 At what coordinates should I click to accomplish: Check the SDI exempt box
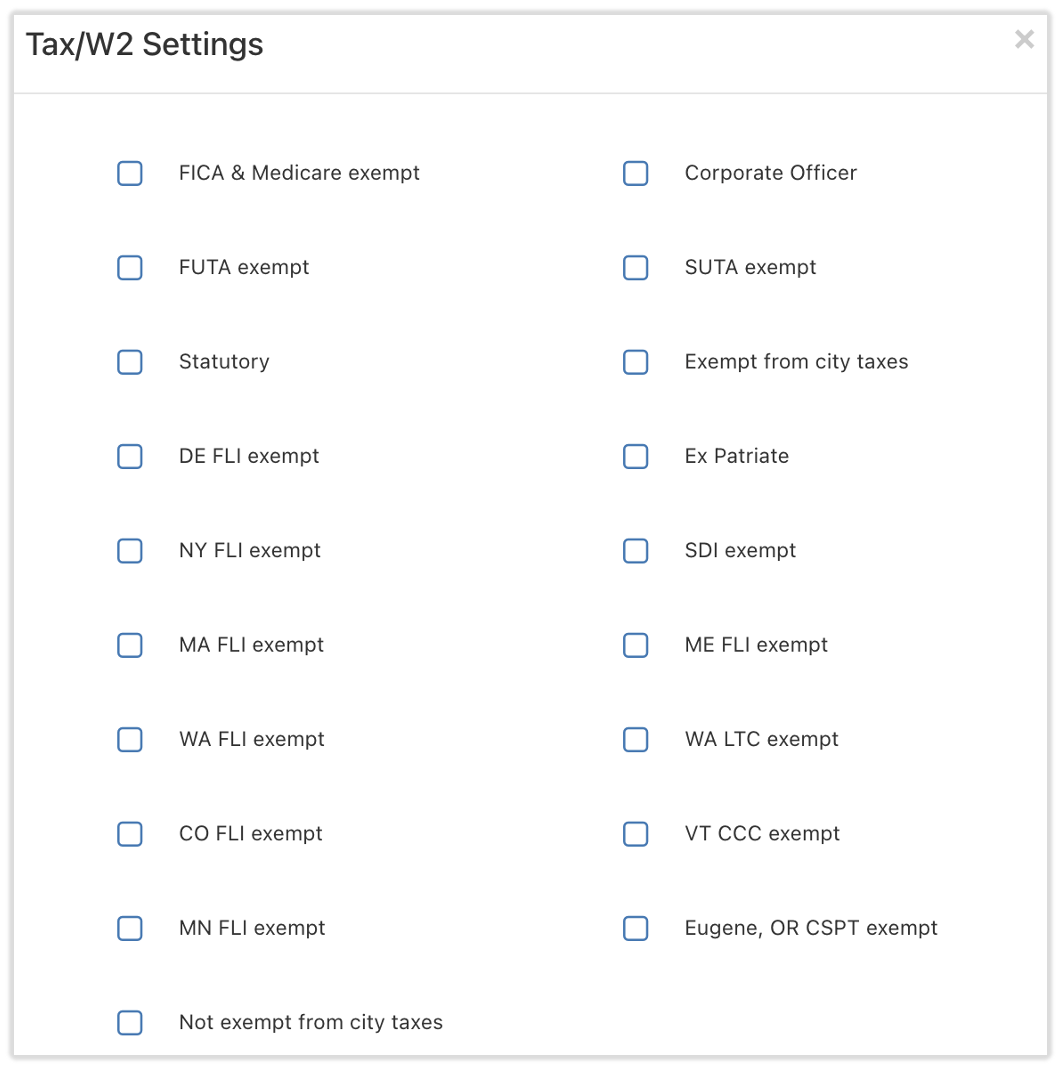pos(636,551)
